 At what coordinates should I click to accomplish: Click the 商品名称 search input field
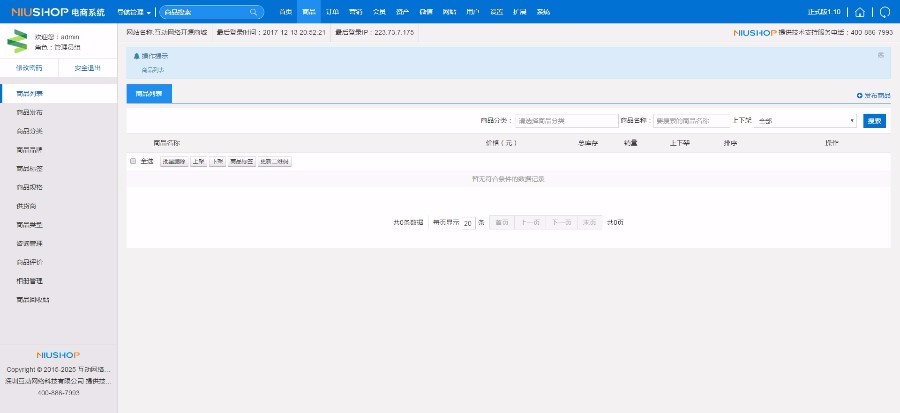[x=692, y=121]
